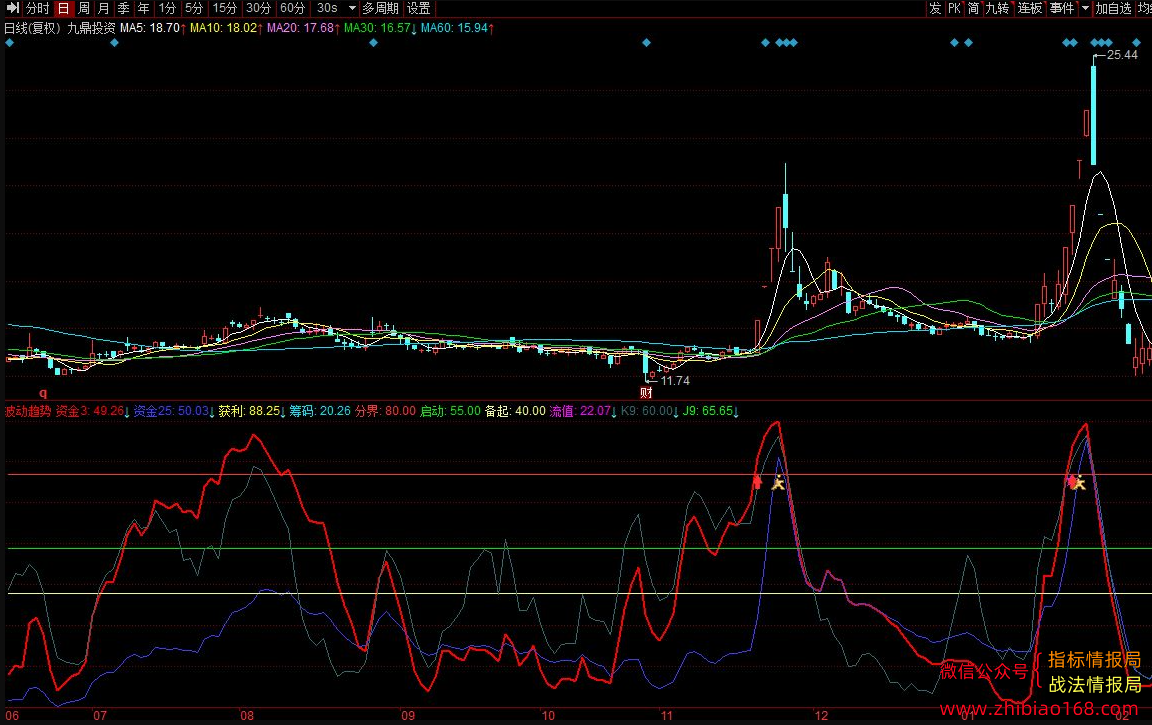Viewport: 1152px width, 725px height.
Task: Select the 季 quarterly period tab
Action: click(123, 8)
